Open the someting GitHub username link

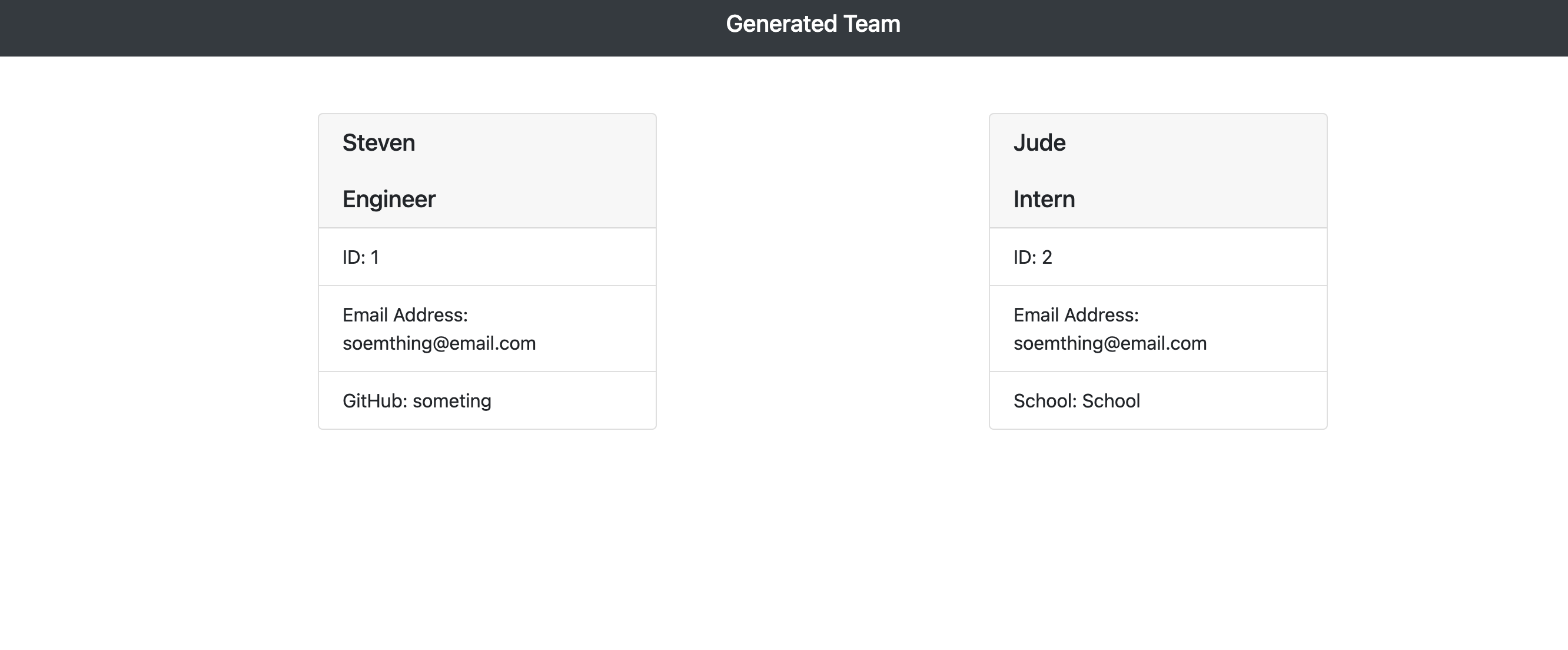(451, 401)
